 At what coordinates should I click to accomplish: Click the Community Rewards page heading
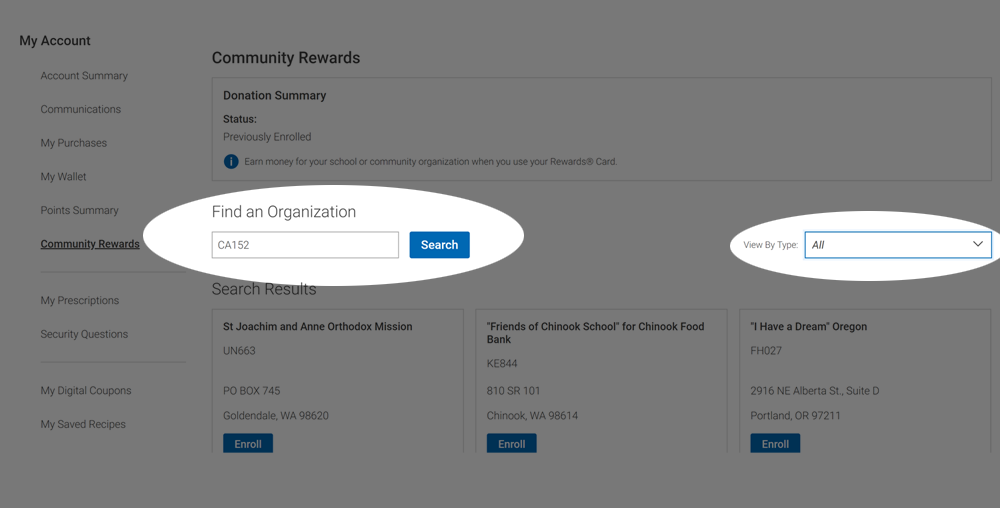click(x=286, y=57)
